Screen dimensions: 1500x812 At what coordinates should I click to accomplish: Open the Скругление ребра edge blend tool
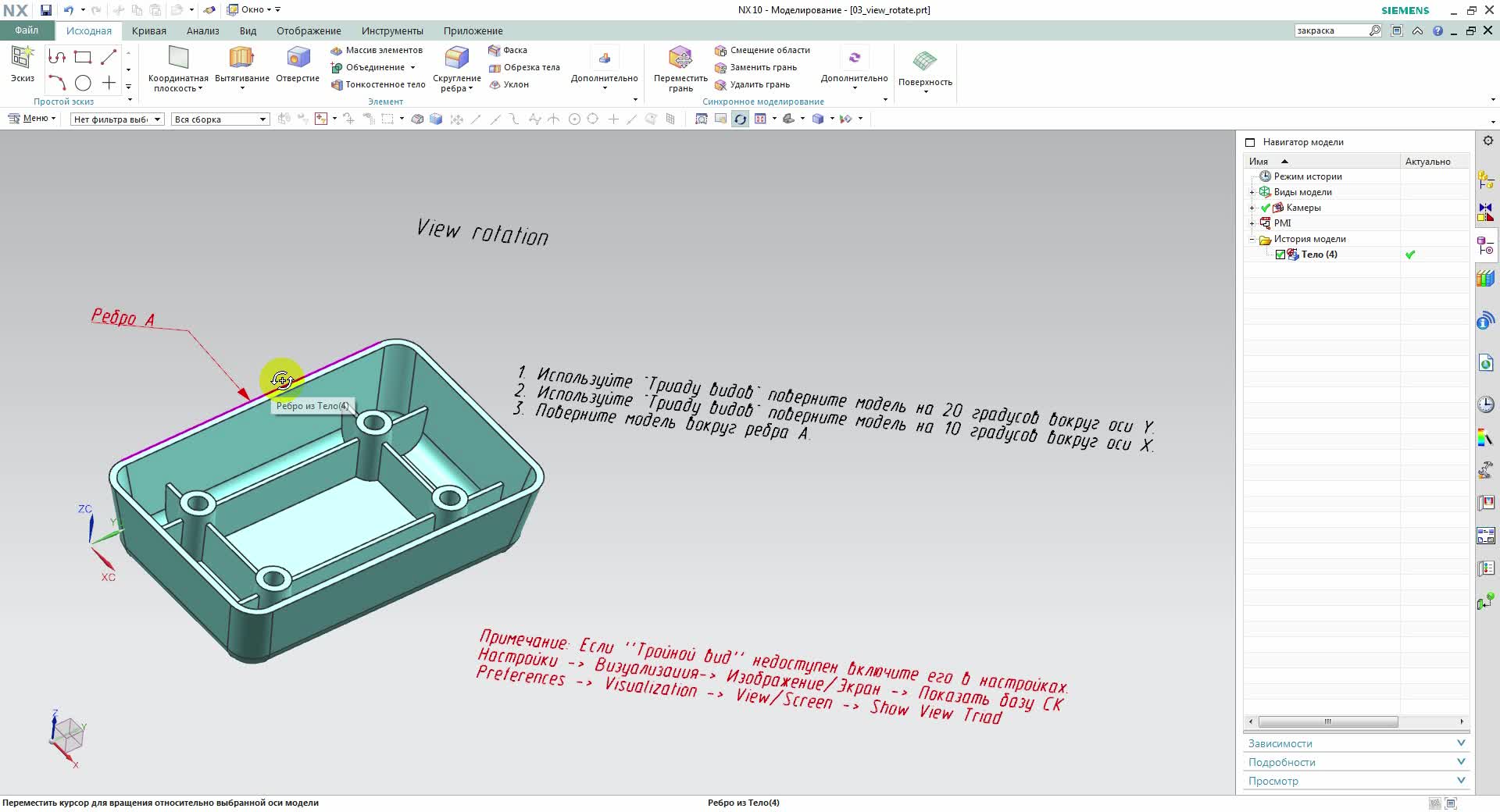tap(456, 69)
